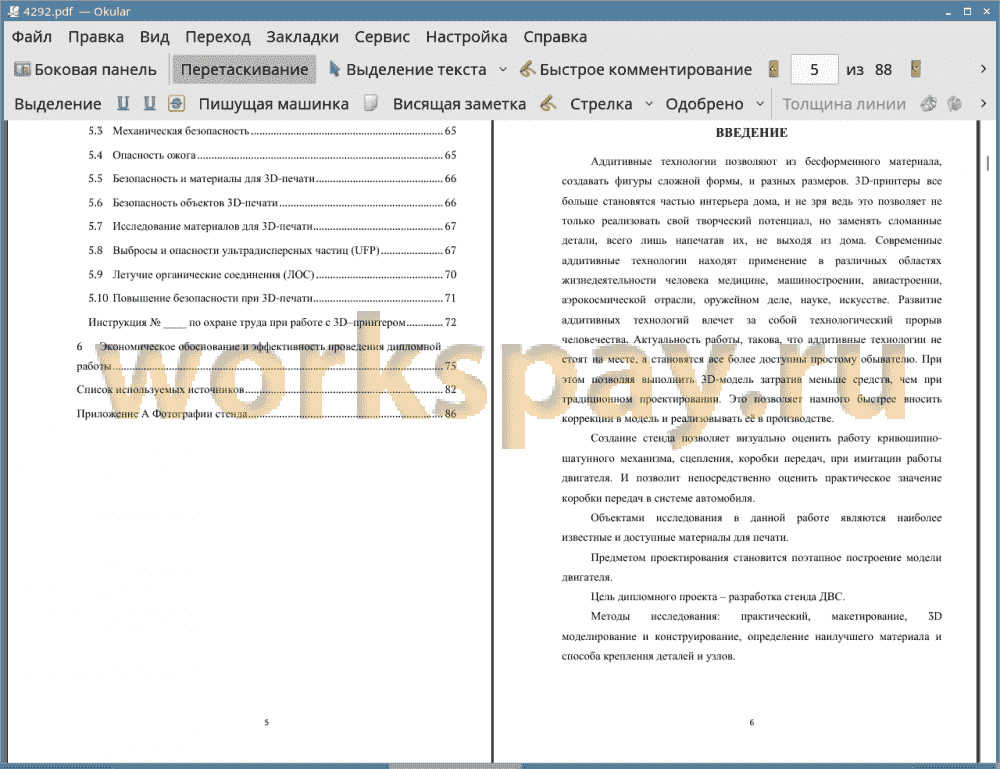1000x769 pixels.
Task: Toggle the Боковая панель sidebar button
Action: (85, 70)
